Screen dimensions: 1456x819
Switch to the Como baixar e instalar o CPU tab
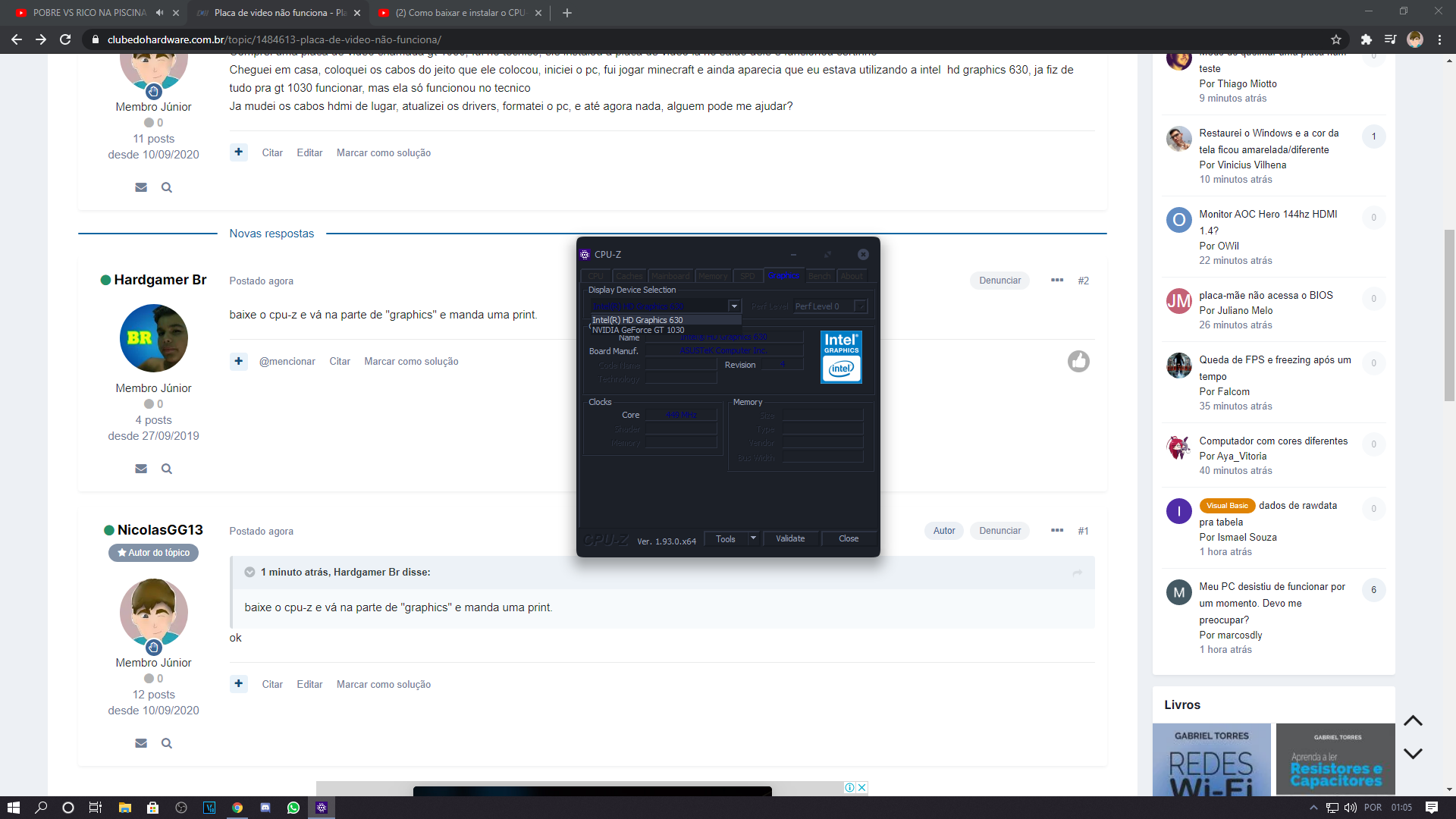tap(460, 12)
